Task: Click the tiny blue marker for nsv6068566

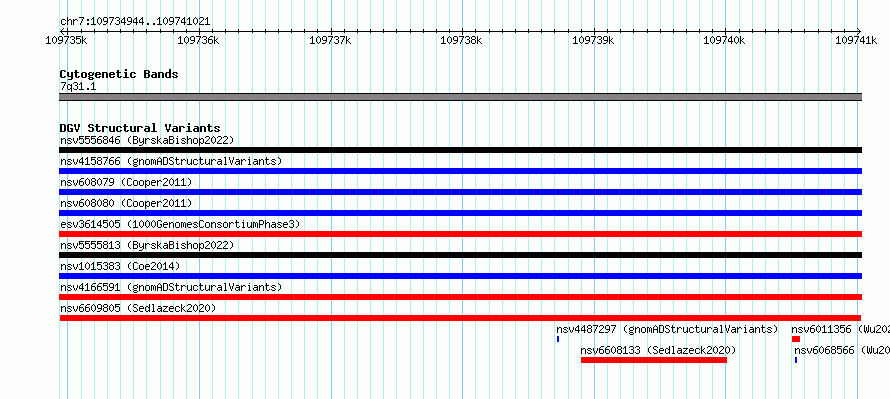Action: [796, 360]
